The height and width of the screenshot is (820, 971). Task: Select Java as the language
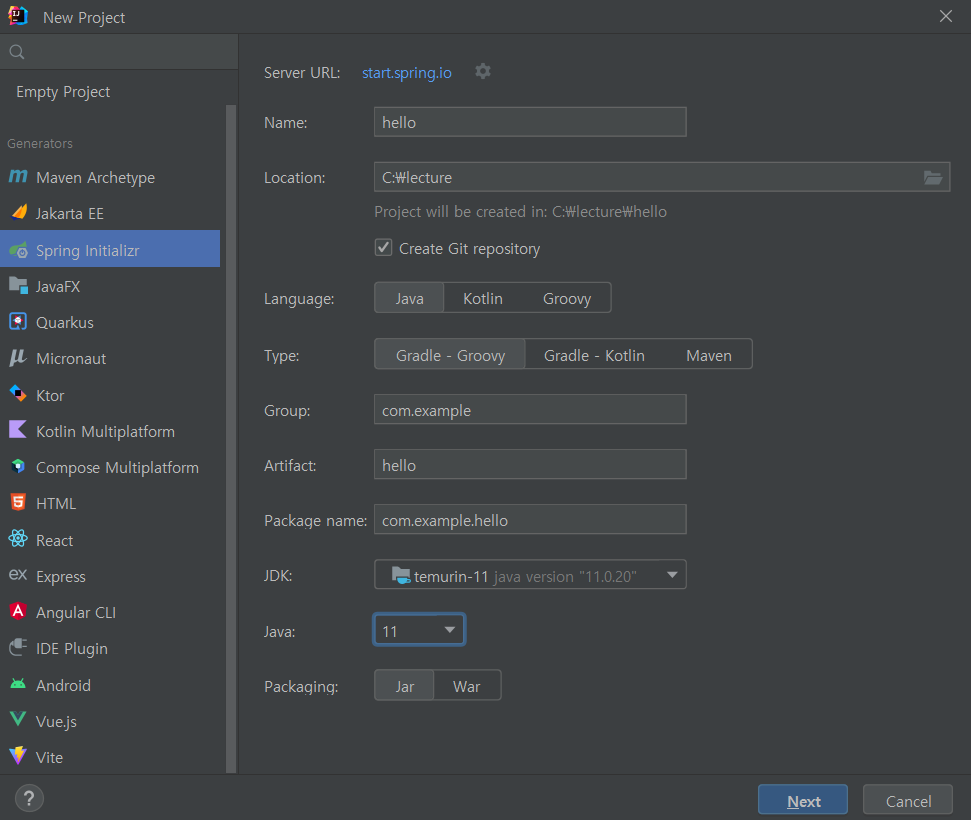click(409, 298)
